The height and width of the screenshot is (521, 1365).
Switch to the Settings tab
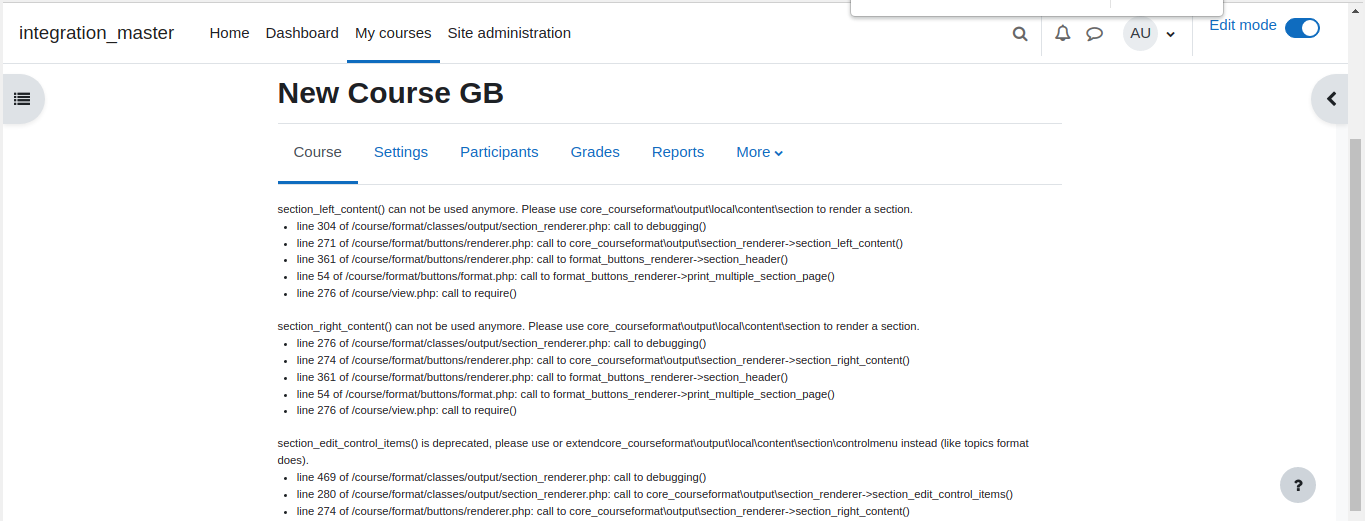pyautogui.click(x=401, y=152)
